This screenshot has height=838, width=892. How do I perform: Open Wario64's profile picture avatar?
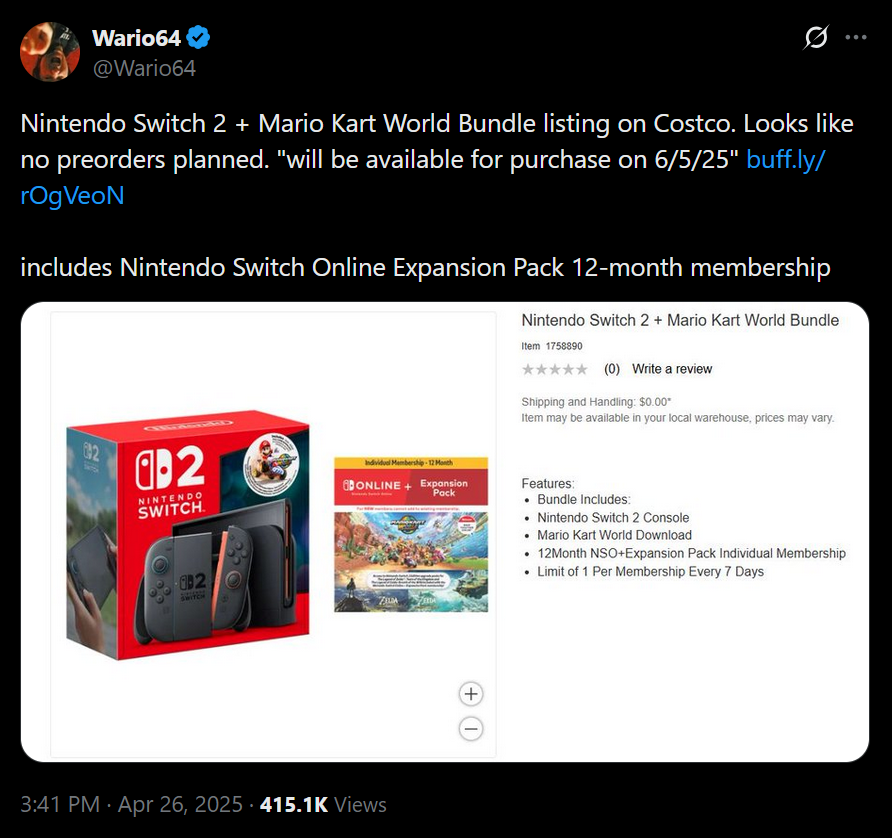[49, 52]
